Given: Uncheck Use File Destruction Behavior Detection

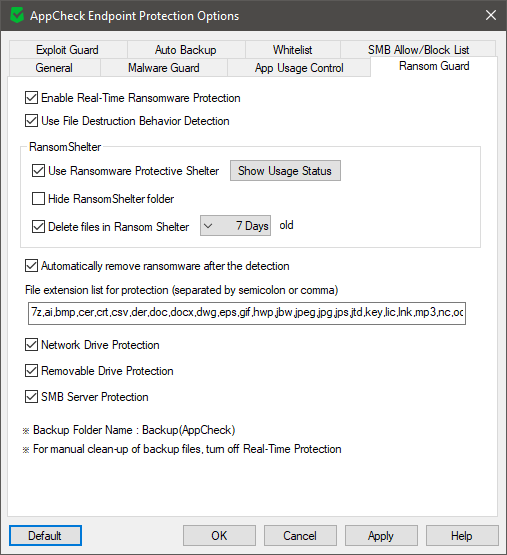Looking at the screenshot, I should 32,121.
